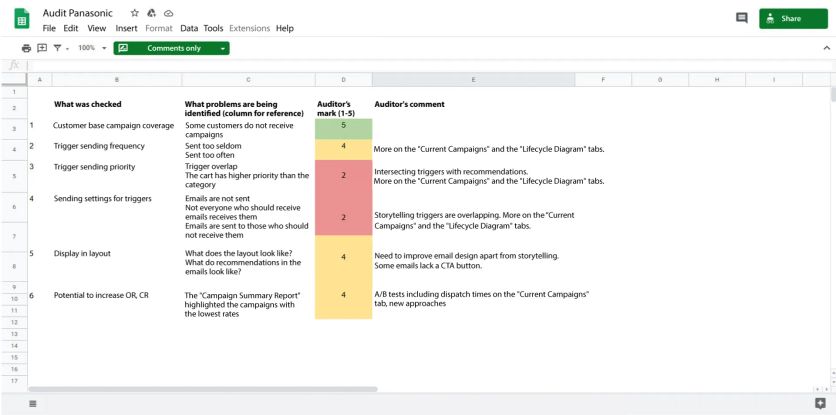Open the Comments only mode dropdown
836x415 pixels.
[x=172, y=48]
